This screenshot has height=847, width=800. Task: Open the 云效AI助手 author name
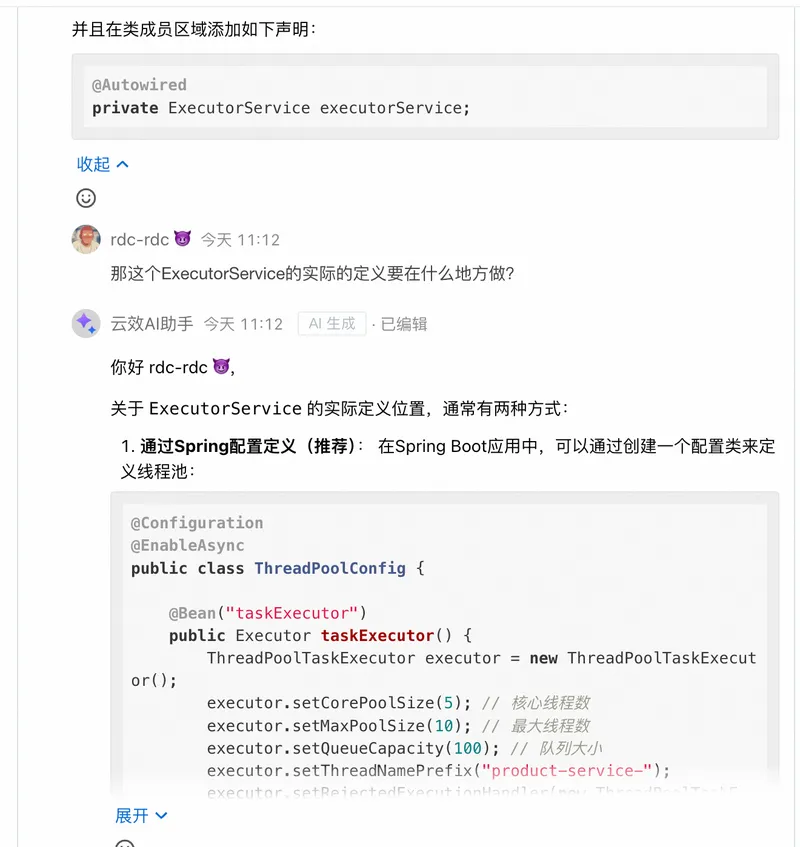[x=151, y=324]
